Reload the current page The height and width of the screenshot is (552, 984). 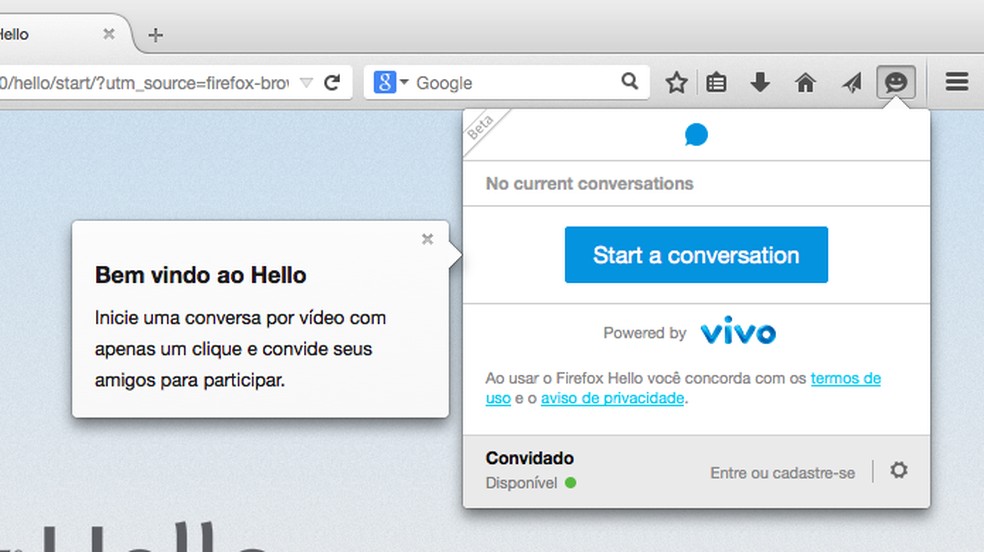coord(332,82)
